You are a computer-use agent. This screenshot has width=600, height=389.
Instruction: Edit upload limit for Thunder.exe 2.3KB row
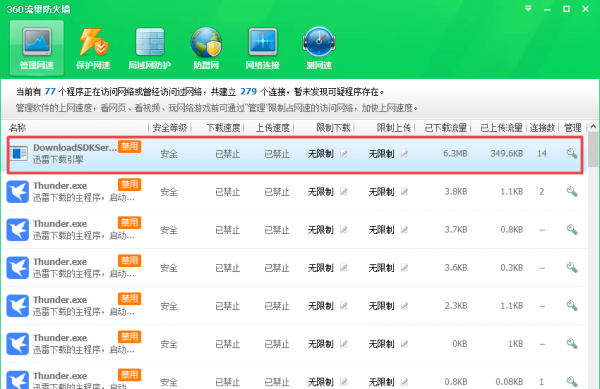[404, 306]
